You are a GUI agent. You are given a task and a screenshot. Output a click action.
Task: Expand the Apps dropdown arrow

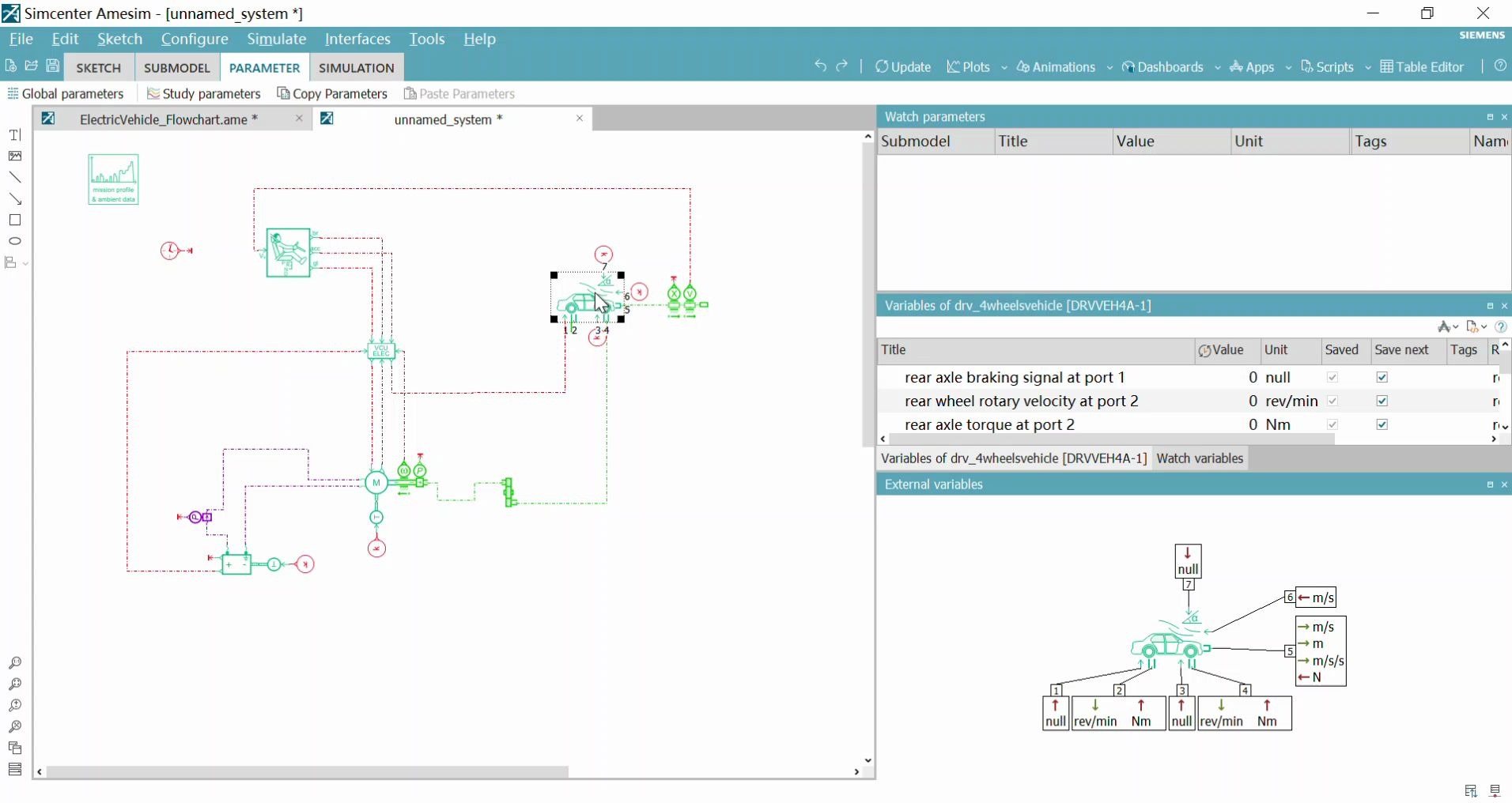click(x=1288, y=68)
